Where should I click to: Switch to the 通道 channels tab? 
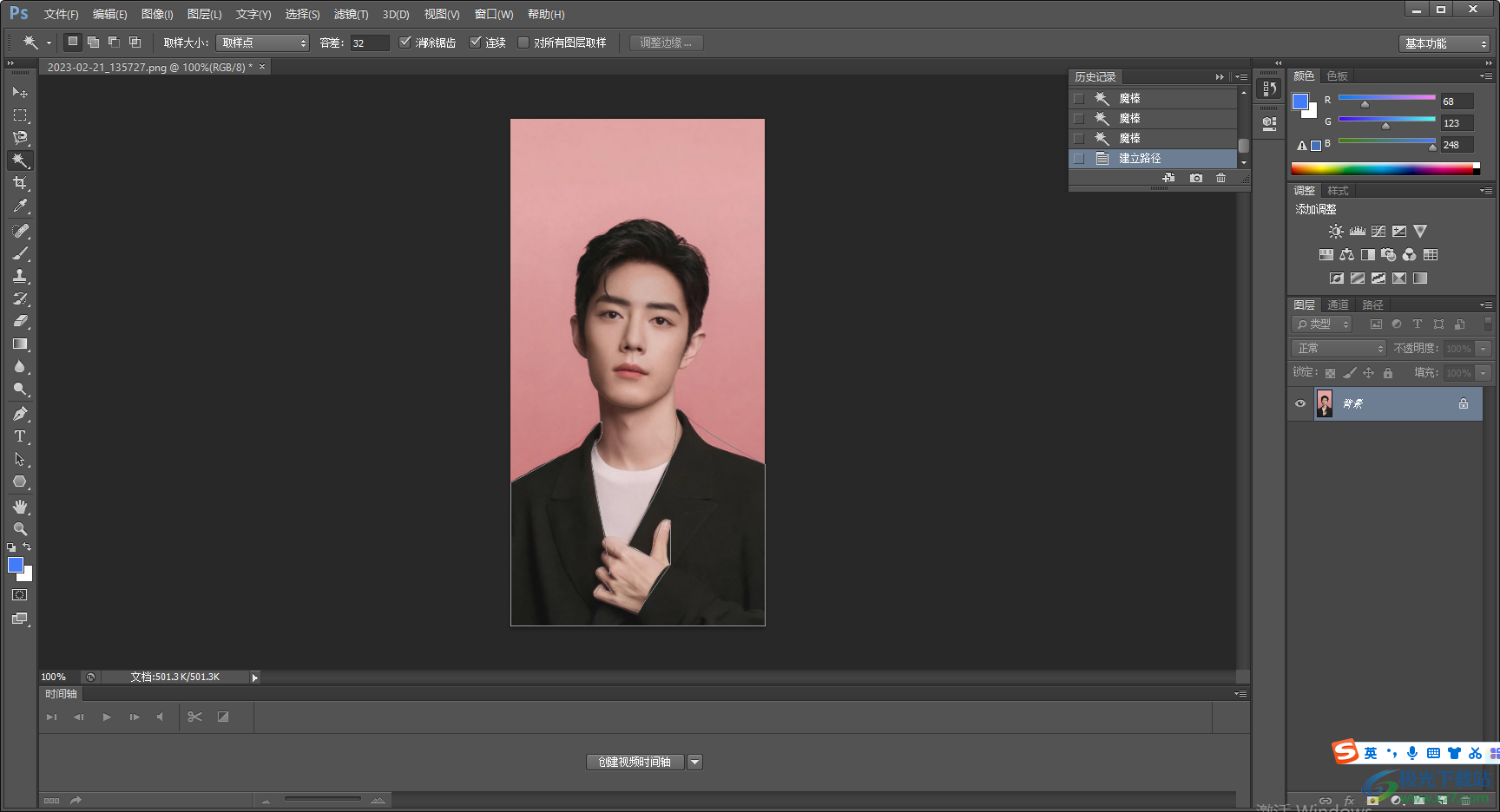tap(1338, 304)
